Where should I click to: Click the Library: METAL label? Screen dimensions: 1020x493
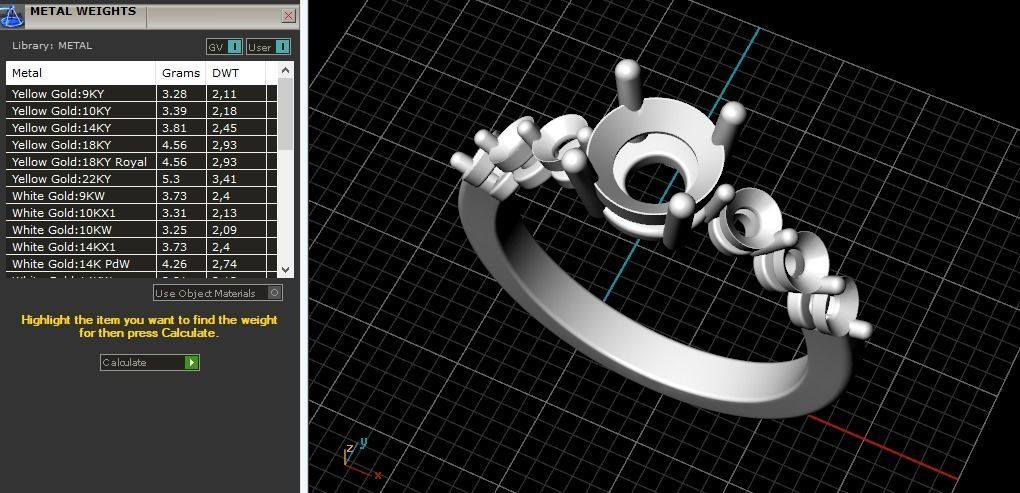(x=52, y=46)
